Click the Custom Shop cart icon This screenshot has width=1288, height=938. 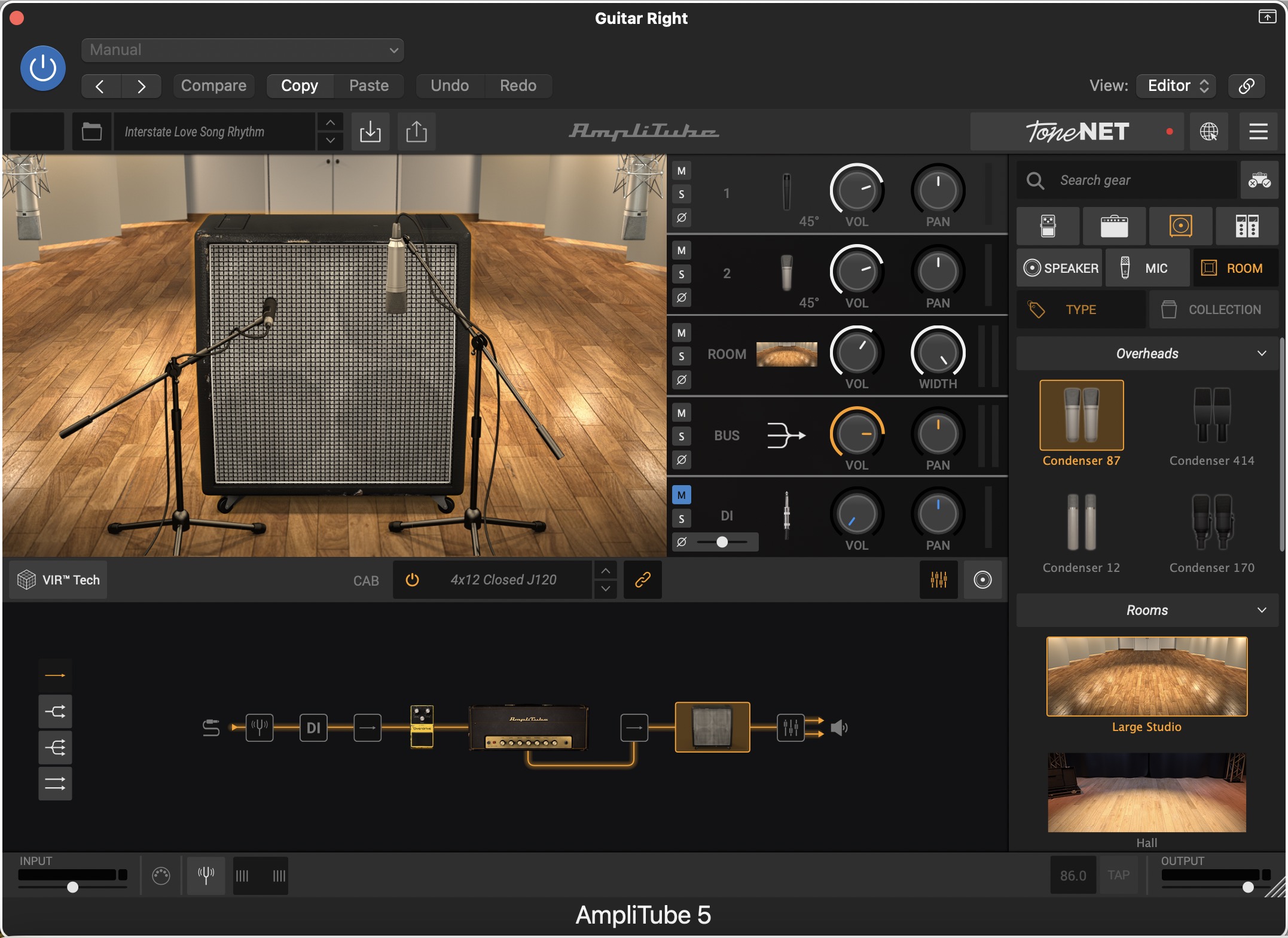[x=1259, y=179]
